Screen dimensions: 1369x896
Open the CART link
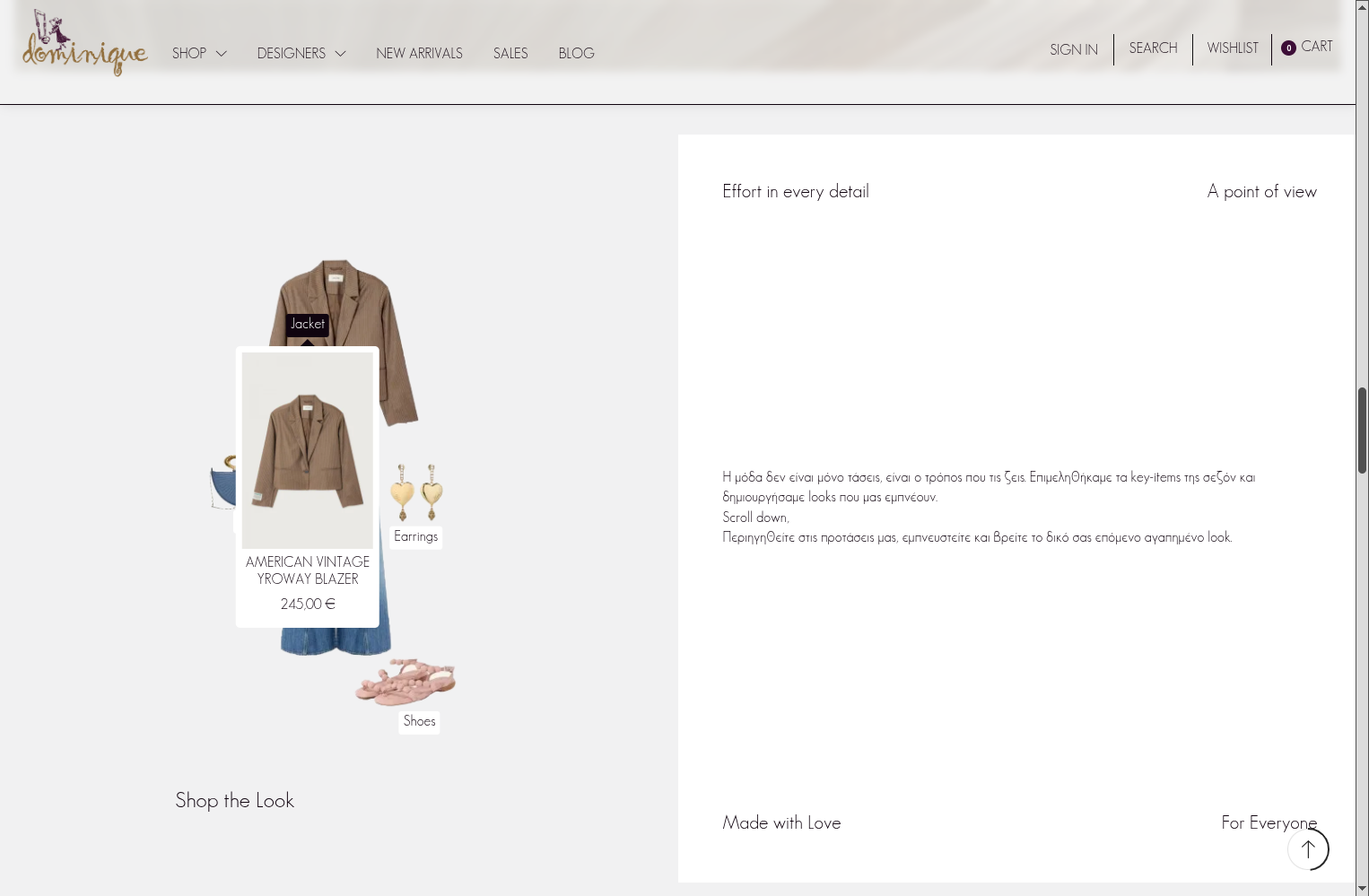click(x=1317, y=47)
